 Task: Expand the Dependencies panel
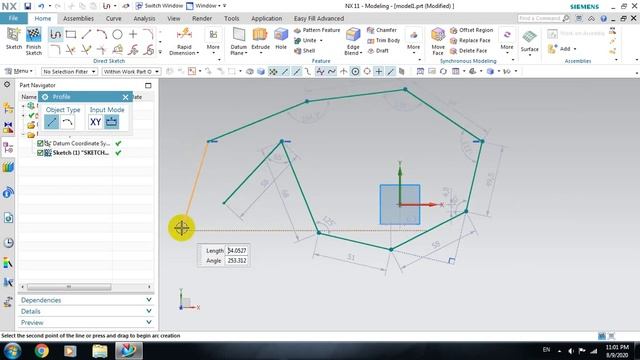pyautogui.click(x=86, y=300)
